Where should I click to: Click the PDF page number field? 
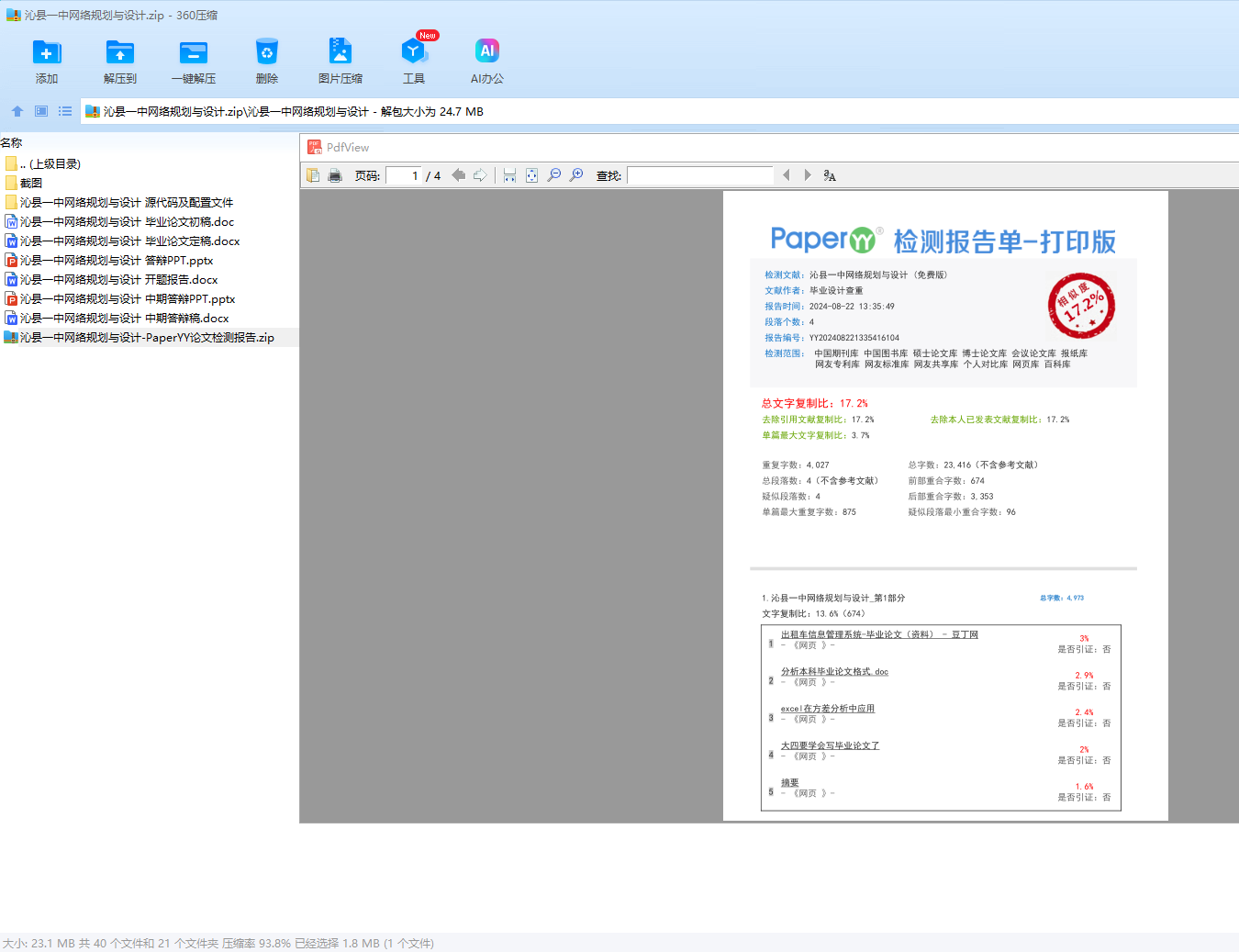coord(404,175)
